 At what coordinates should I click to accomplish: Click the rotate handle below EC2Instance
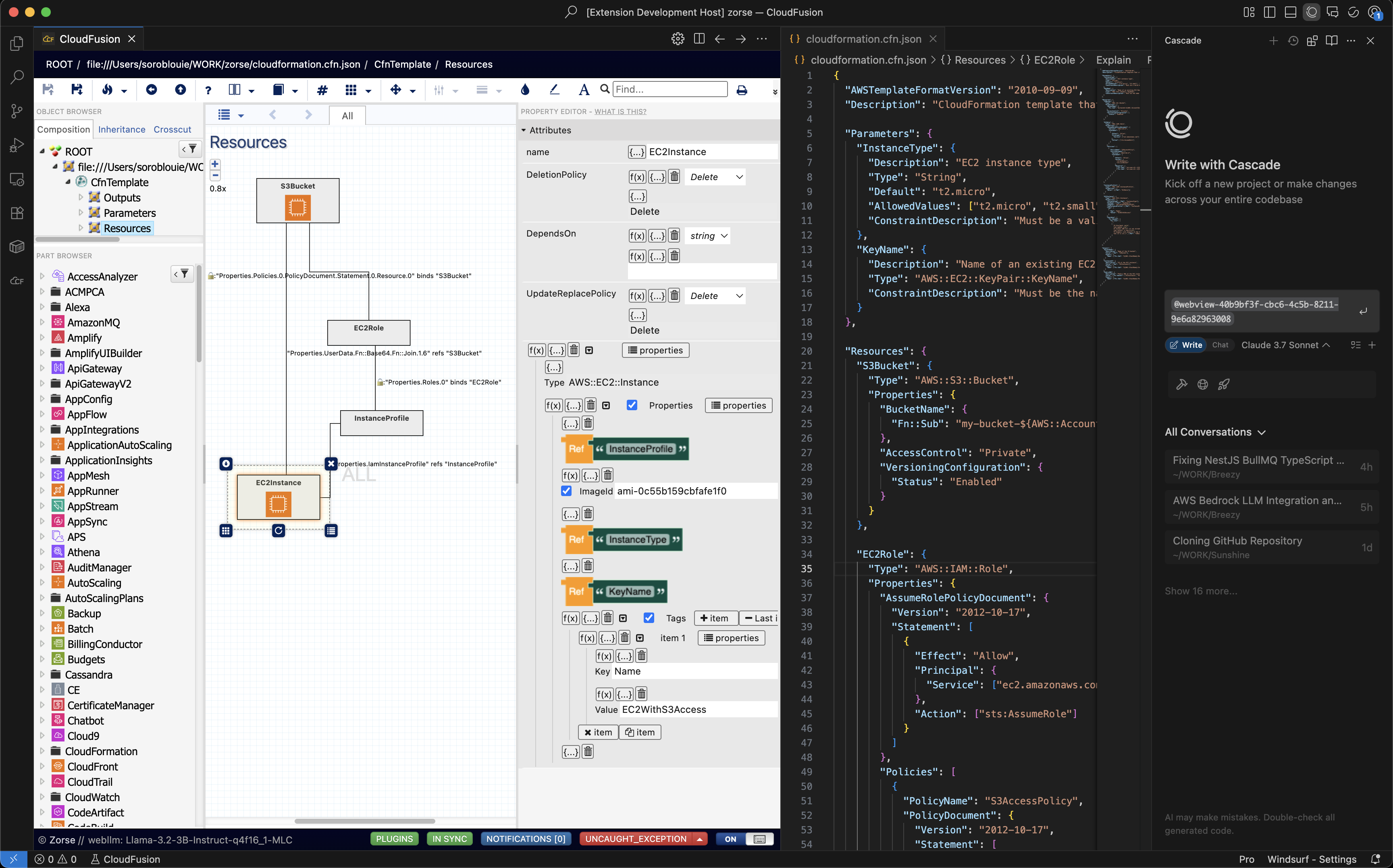point(279,530)
